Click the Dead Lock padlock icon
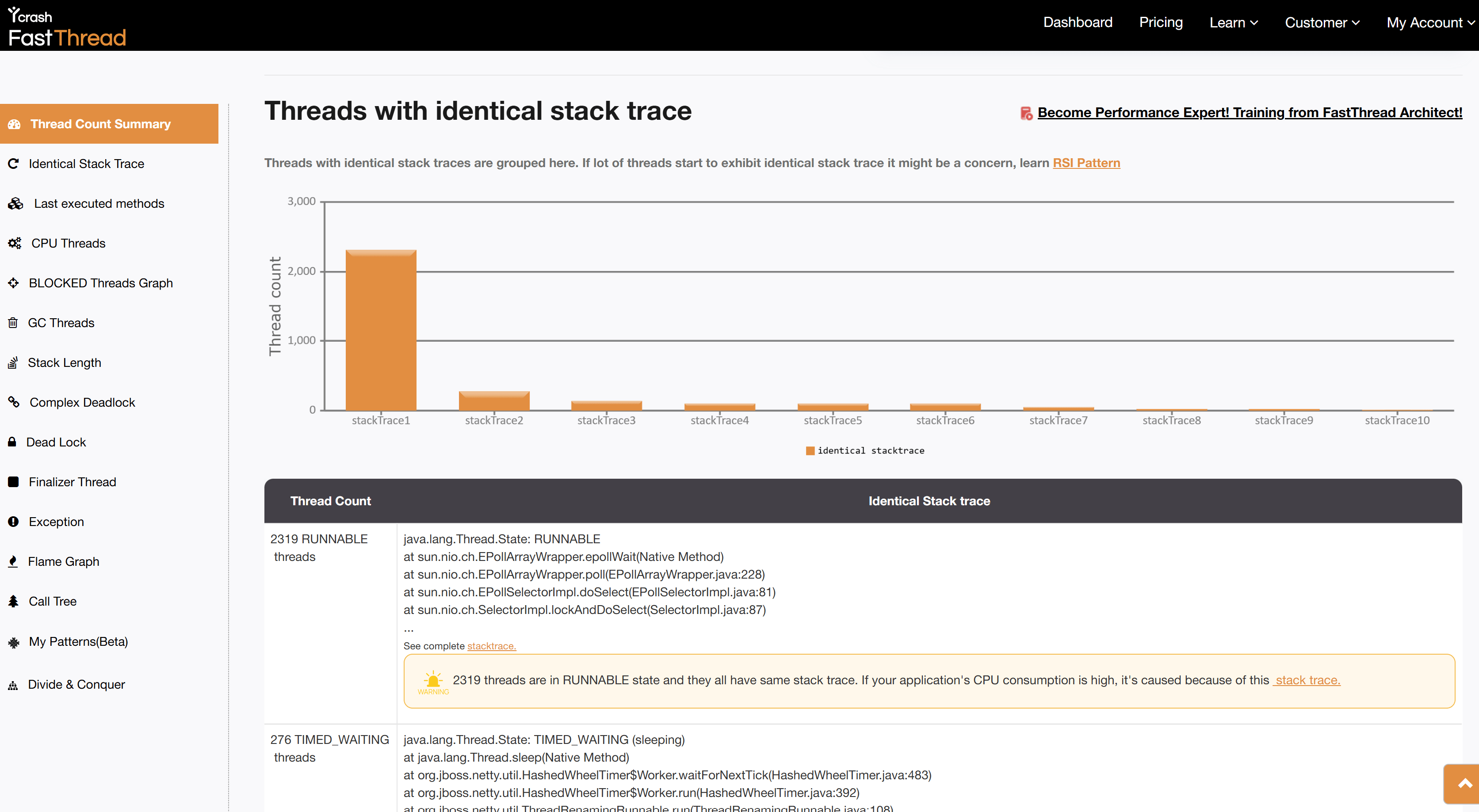The image size is (1479, 812). click(12, 442)
